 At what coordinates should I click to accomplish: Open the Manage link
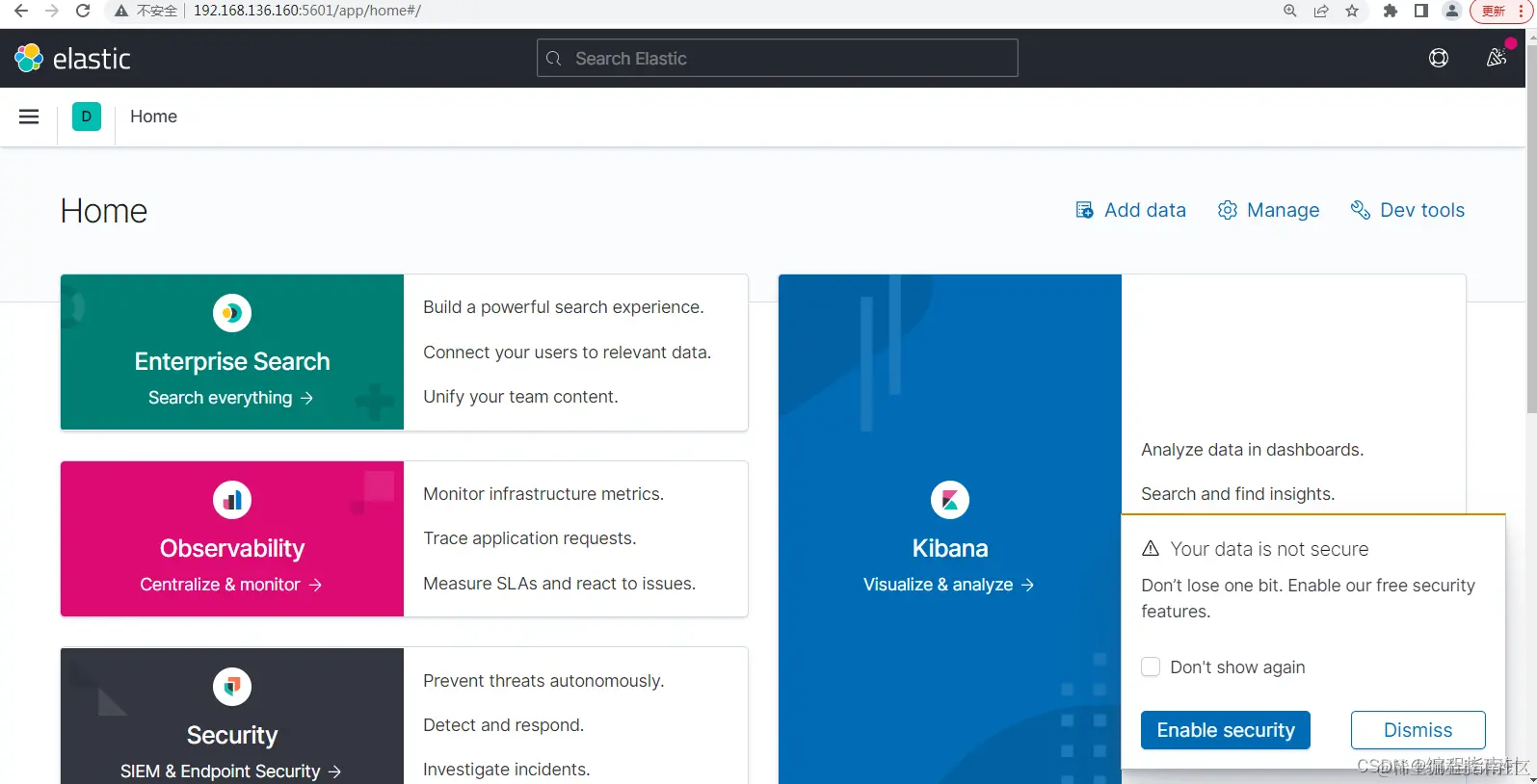pos(1269,210)
